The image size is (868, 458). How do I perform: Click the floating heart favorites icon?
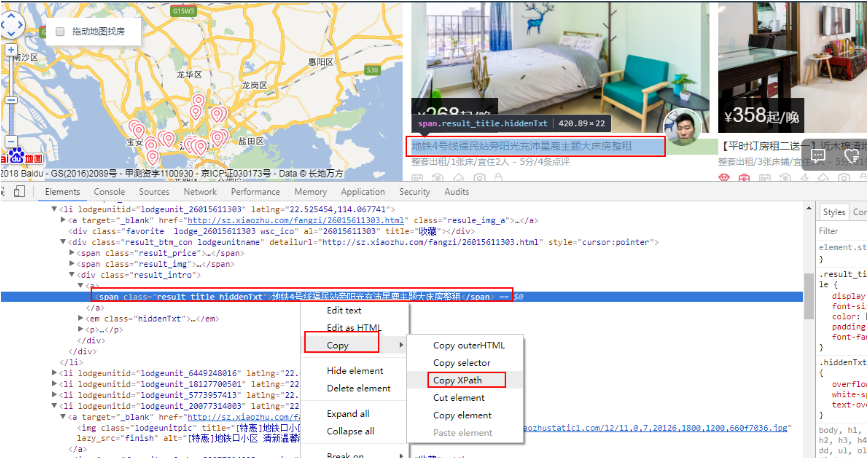[852, 156]
